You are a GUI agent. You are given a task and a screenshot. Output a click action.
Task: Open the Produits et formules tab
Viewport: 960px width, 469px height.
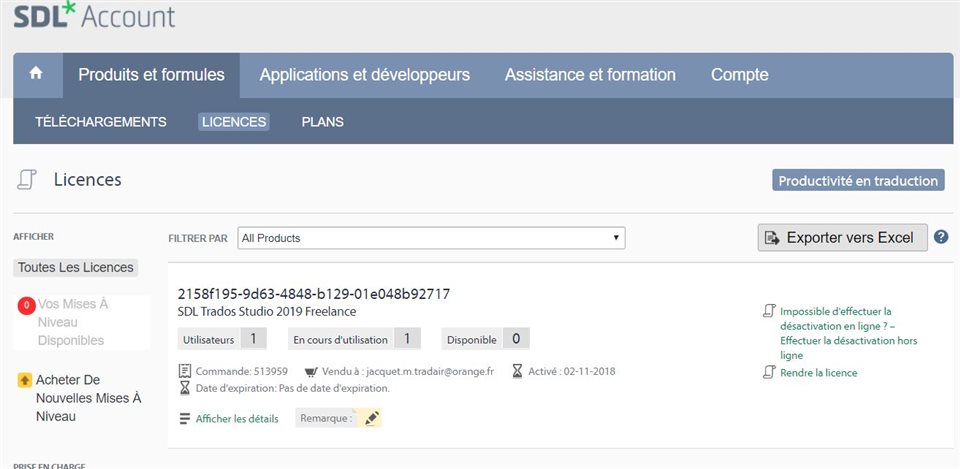point(151,75)
